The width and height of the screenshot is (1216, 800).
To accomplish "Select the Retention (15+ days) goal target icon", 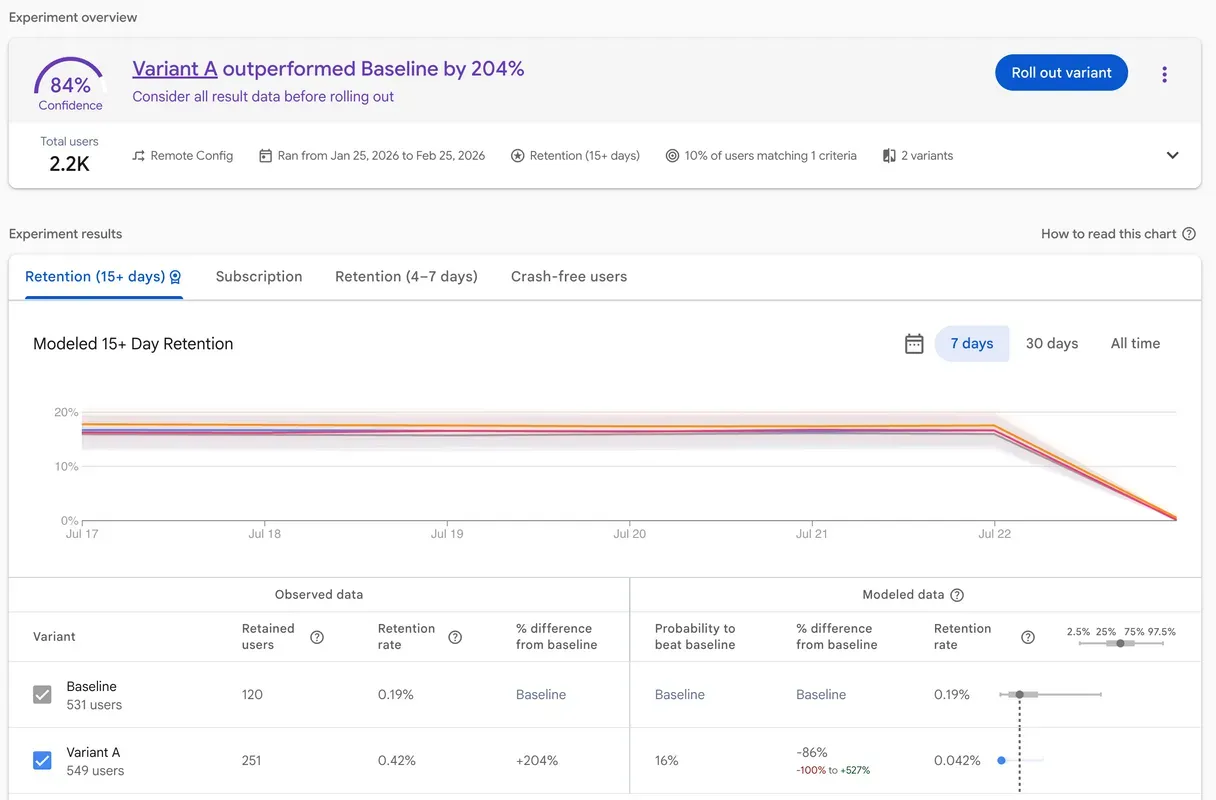I will [517, 155].
